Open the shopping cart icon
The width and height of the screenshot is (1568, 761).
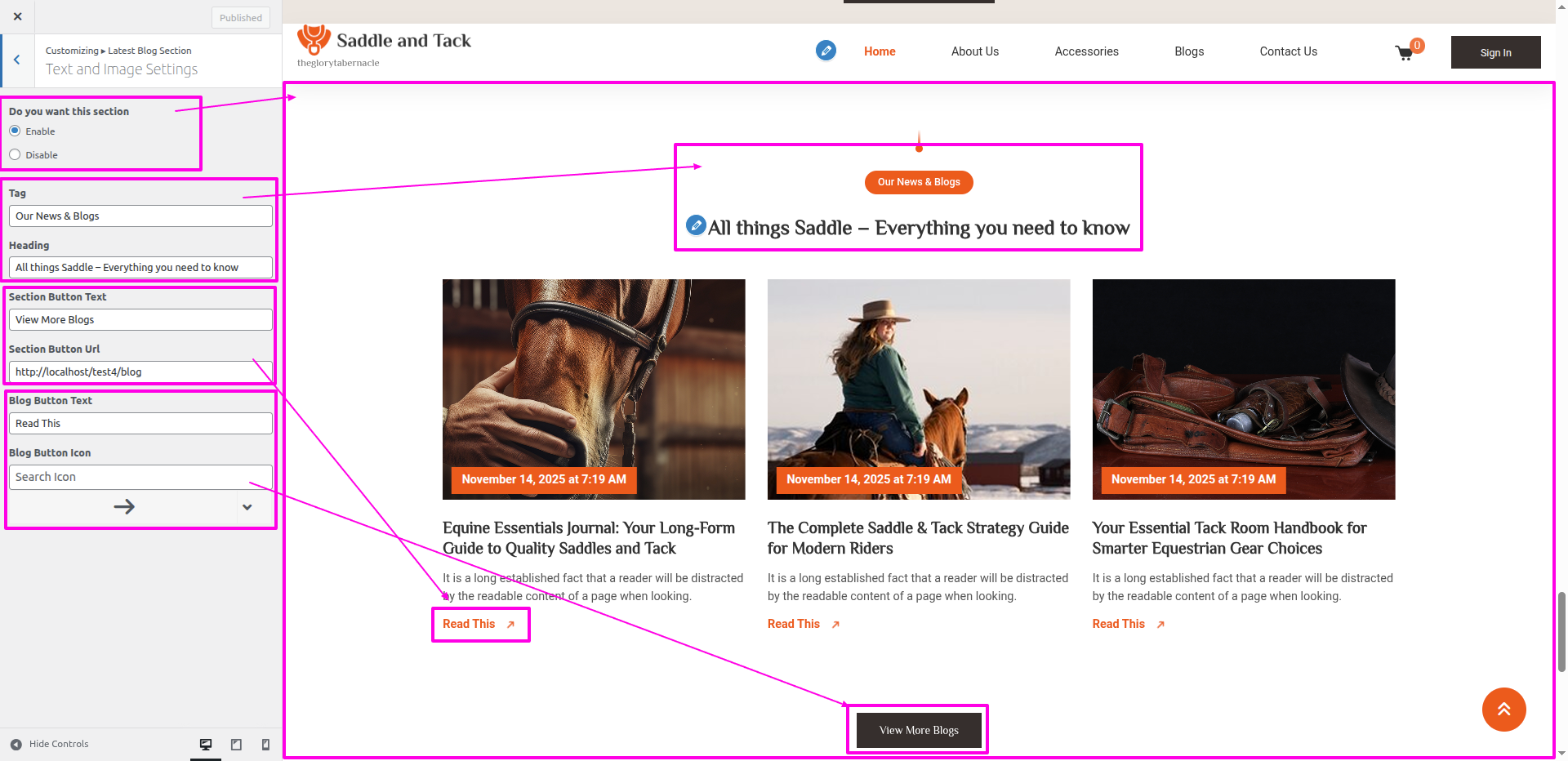pyautogui.click(x=1405, y=53)
